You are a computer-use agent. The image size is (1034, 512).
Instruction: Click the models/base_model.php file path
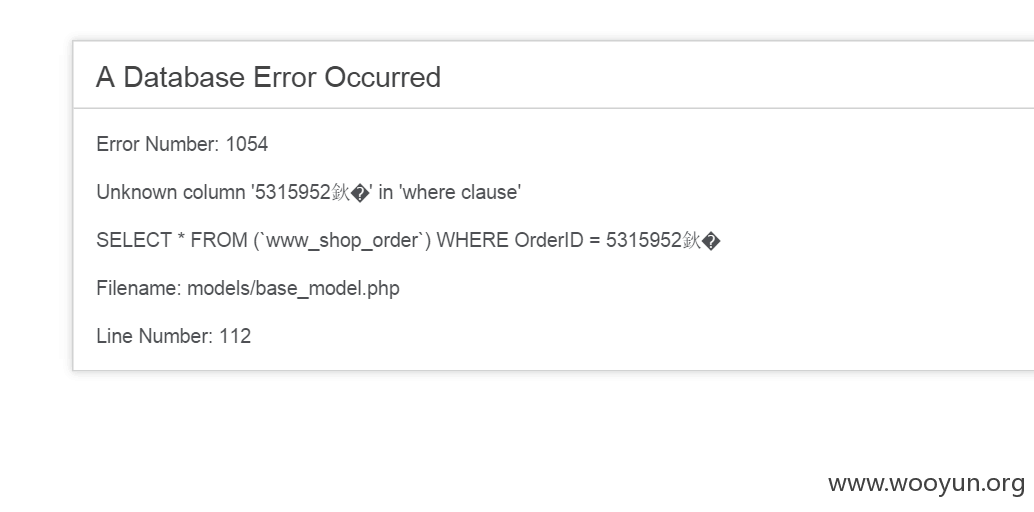click(x=293, y=289)
